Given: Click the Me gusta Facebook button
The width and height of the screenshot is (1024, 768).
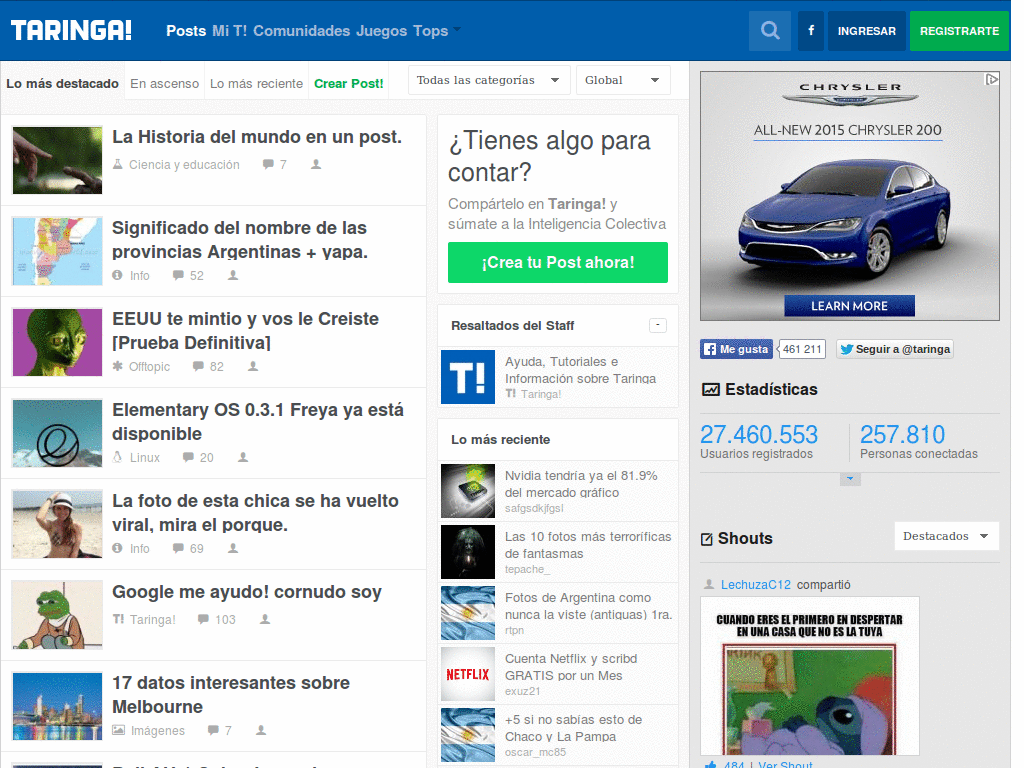Looking at the screenshot, I should [737, 349].
